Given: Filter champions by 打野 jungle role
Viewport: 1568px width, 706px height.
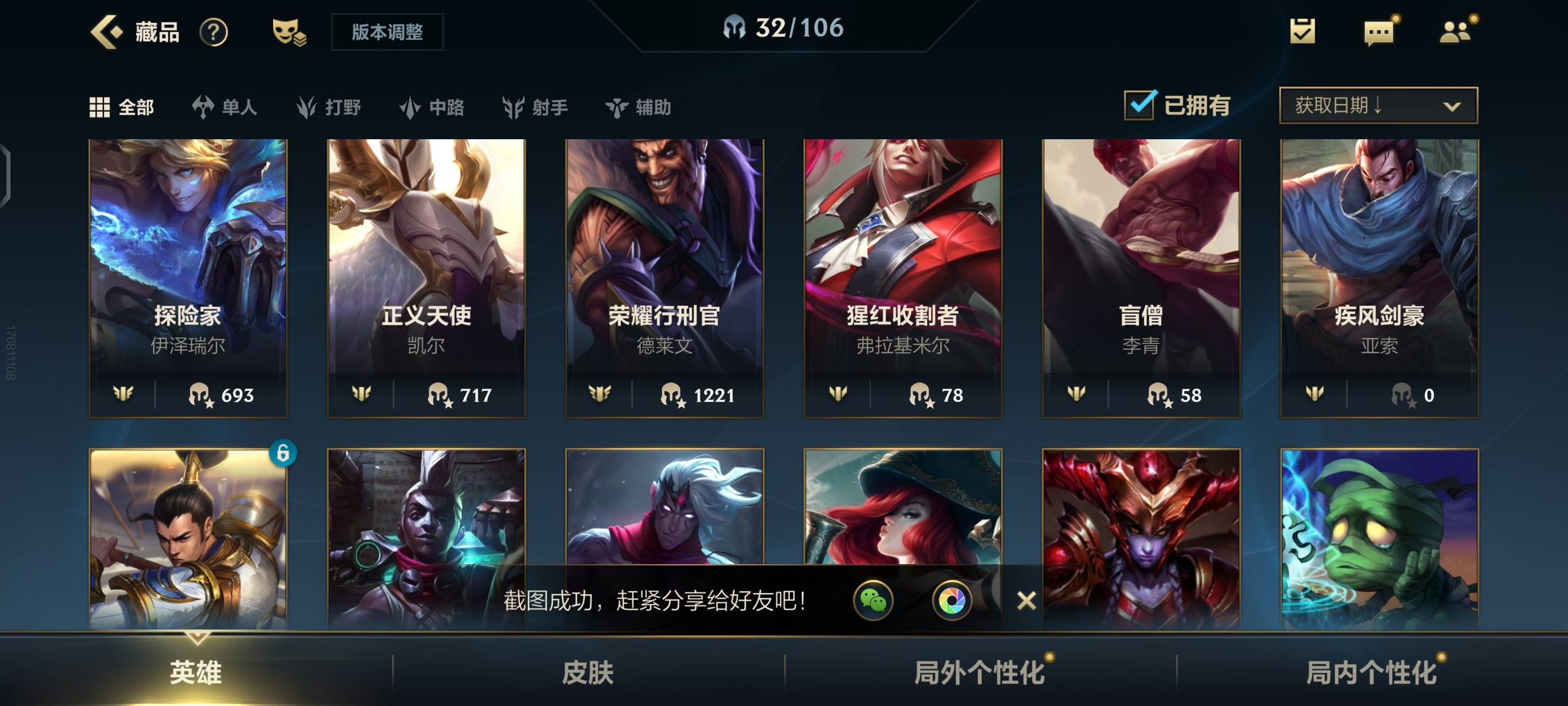Looking at the screenshot, I should (x=329, y=107).
